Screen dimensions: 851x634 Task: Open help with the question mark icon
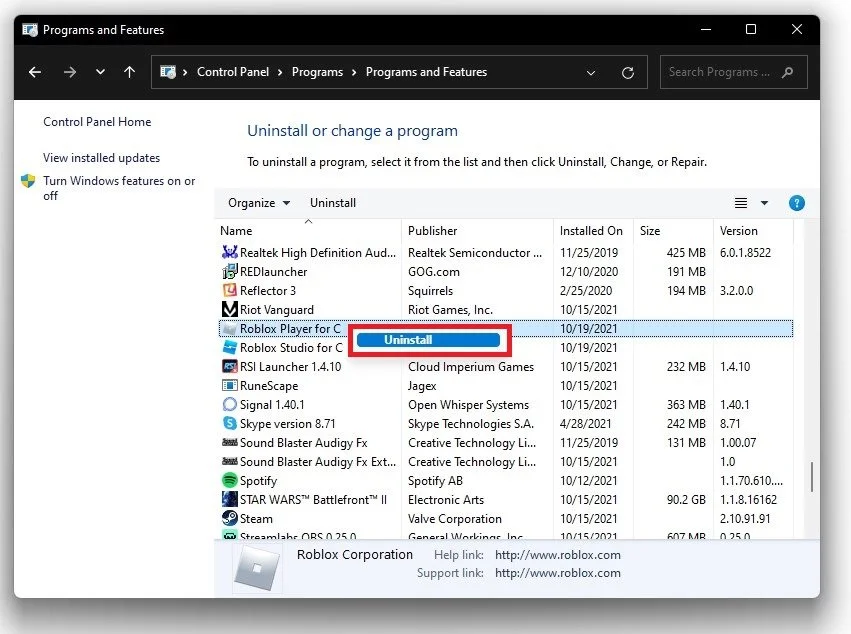[797, 203]
